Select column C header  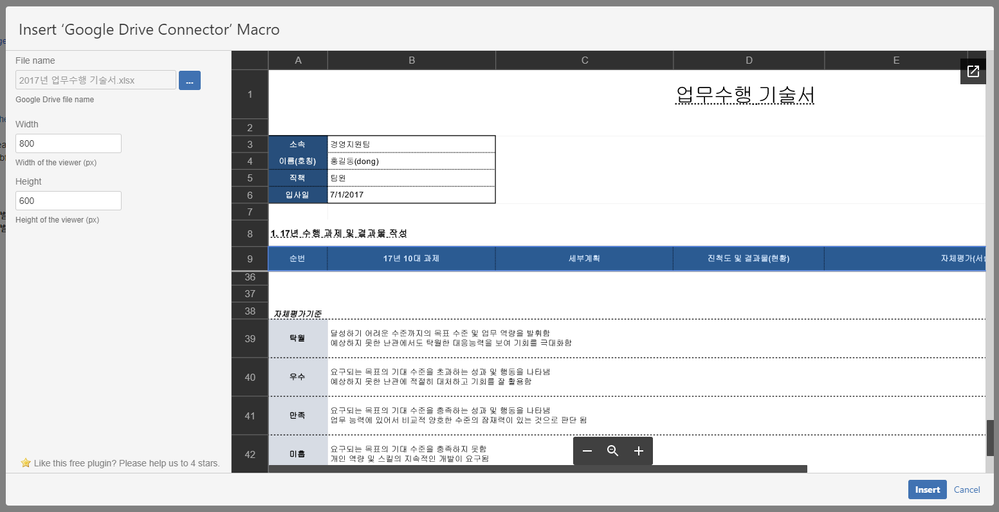click(x=584, y=60)
